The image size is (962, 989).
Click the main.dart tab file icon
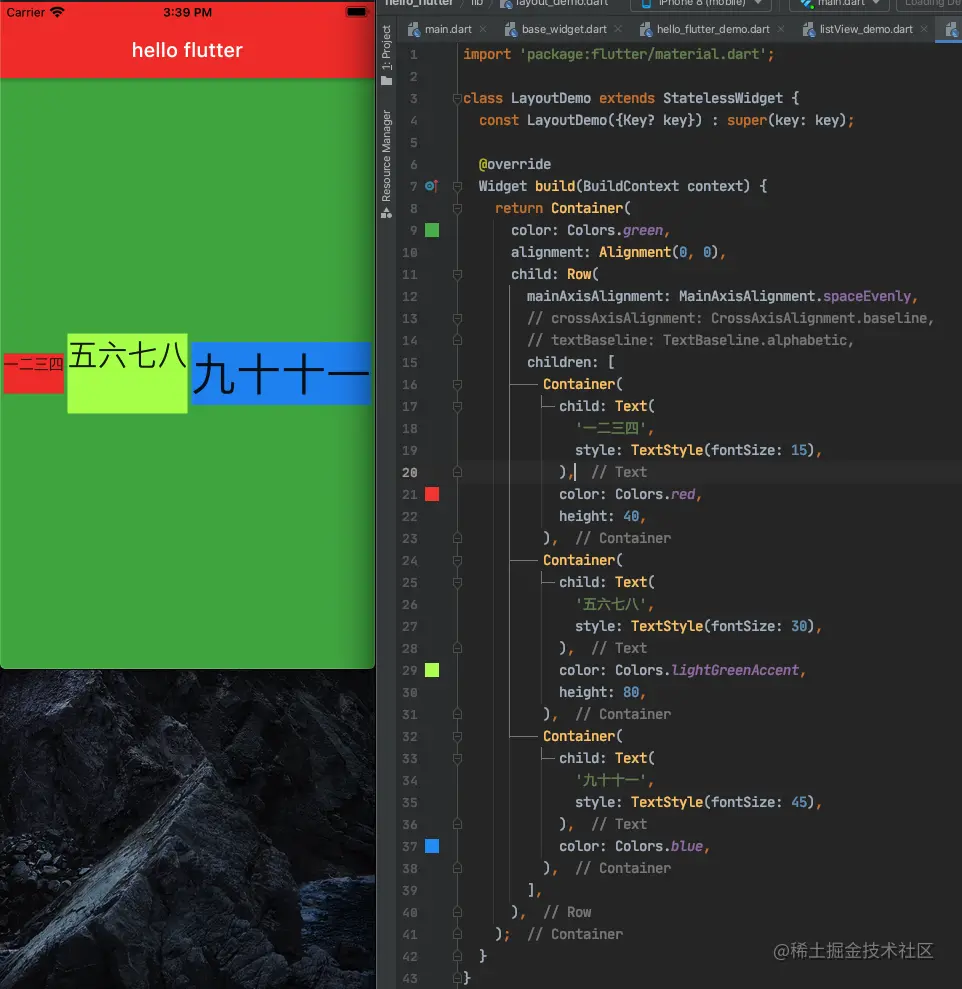[414, 29]
